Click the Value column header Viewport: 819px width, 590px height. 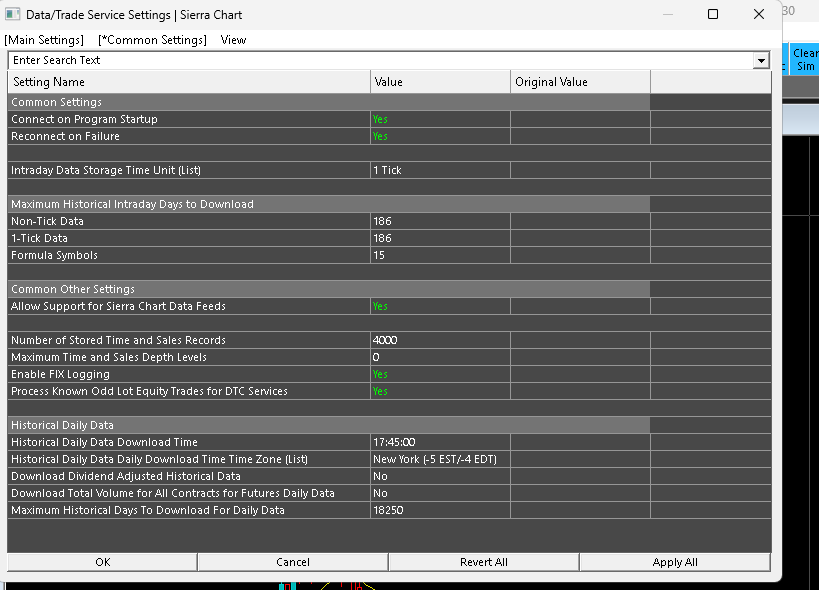click(x=440, y=82)
